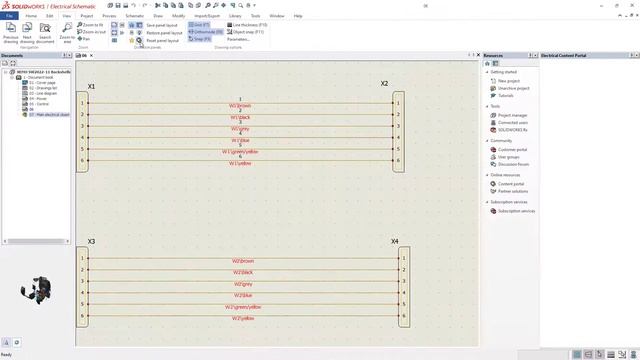This screenshot has width=640, height=360.
Task: Switch to the Draw ribbon tab
Action: 158,16
